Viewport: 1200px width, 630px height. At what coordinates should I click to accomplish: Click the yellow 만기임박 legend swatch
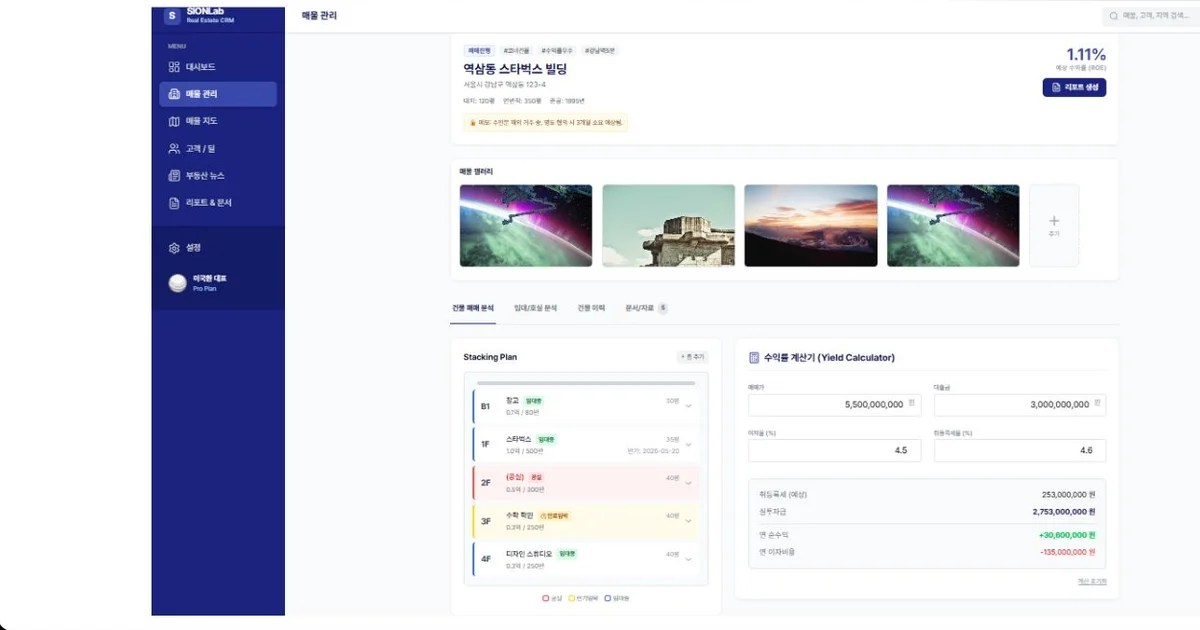tap(571, 598)
